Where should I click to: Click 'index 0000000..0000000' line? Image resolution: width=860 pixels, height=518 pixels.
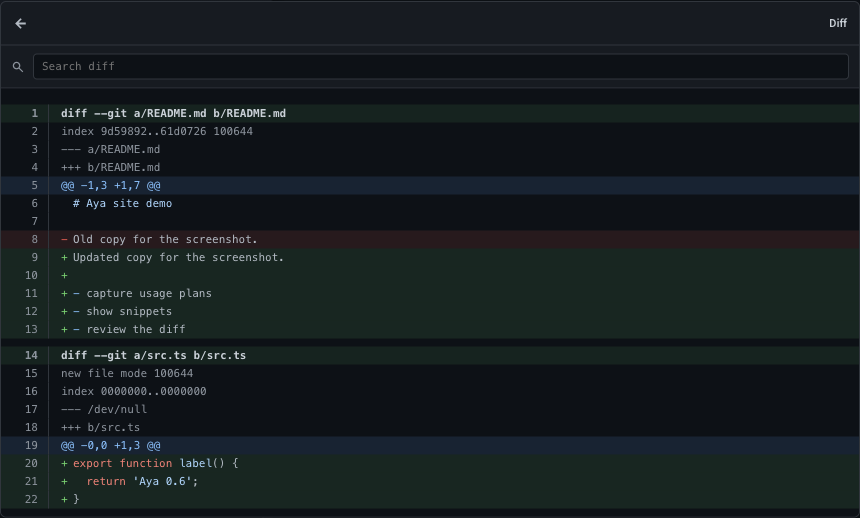pos(430,391)
